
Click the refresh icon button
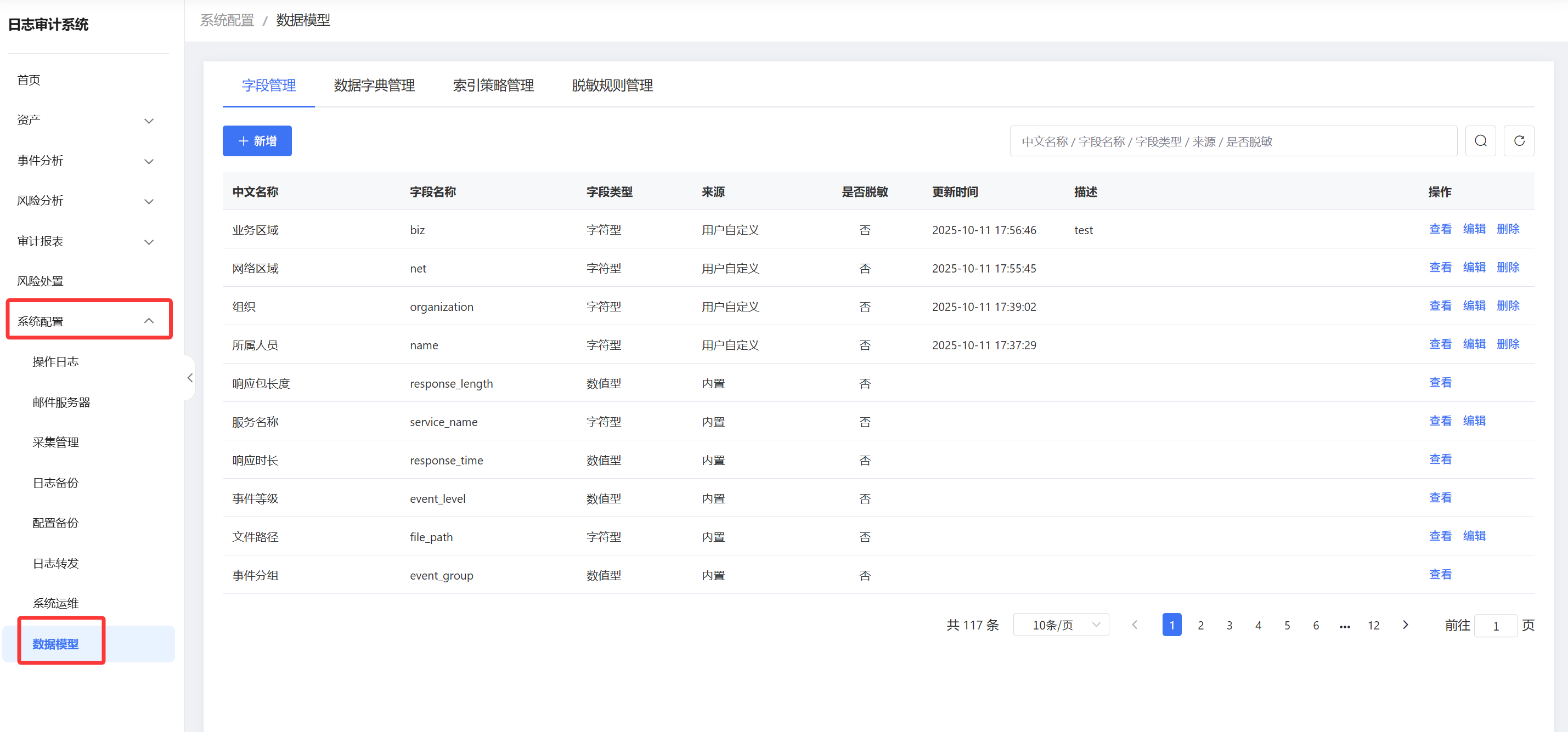point(1518,141)
